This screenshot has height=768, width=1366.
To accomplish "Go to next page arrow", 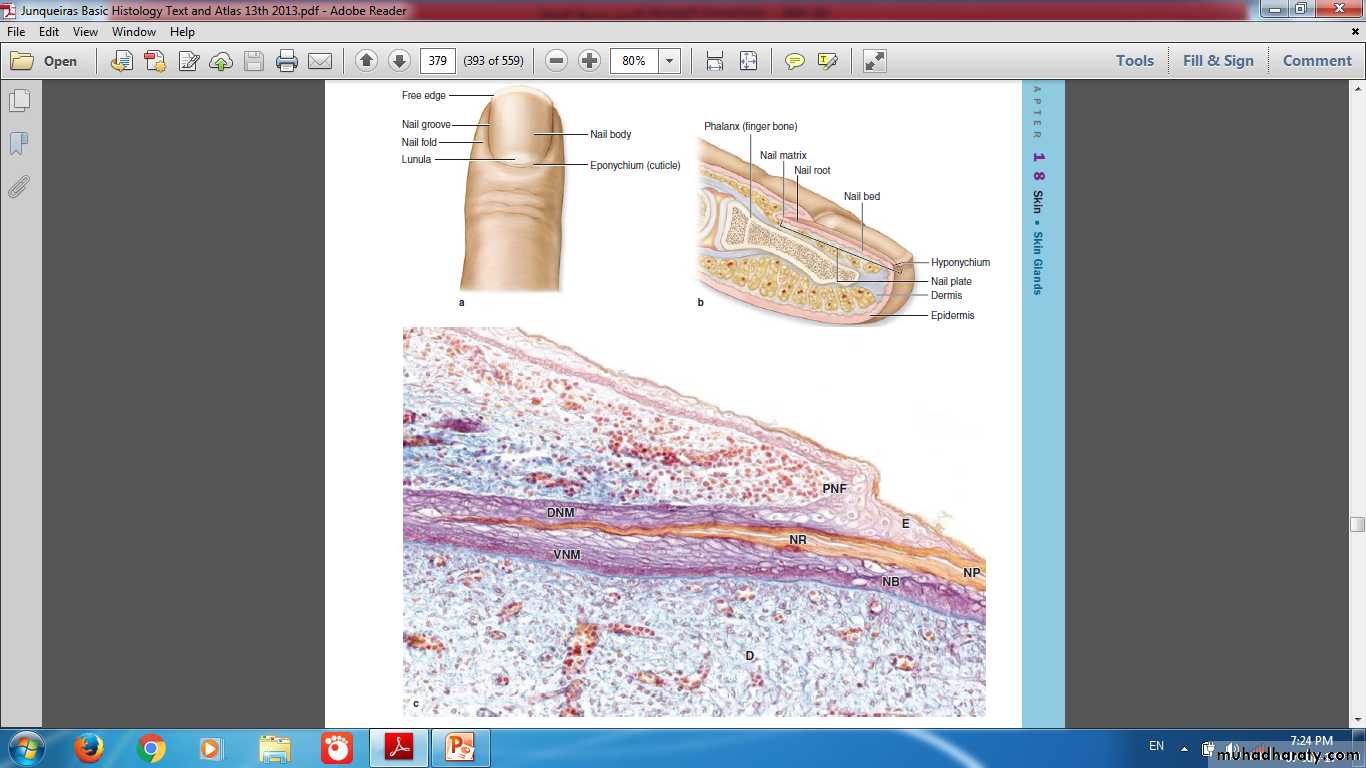I will pyautogui.click(x=399, y=61).
